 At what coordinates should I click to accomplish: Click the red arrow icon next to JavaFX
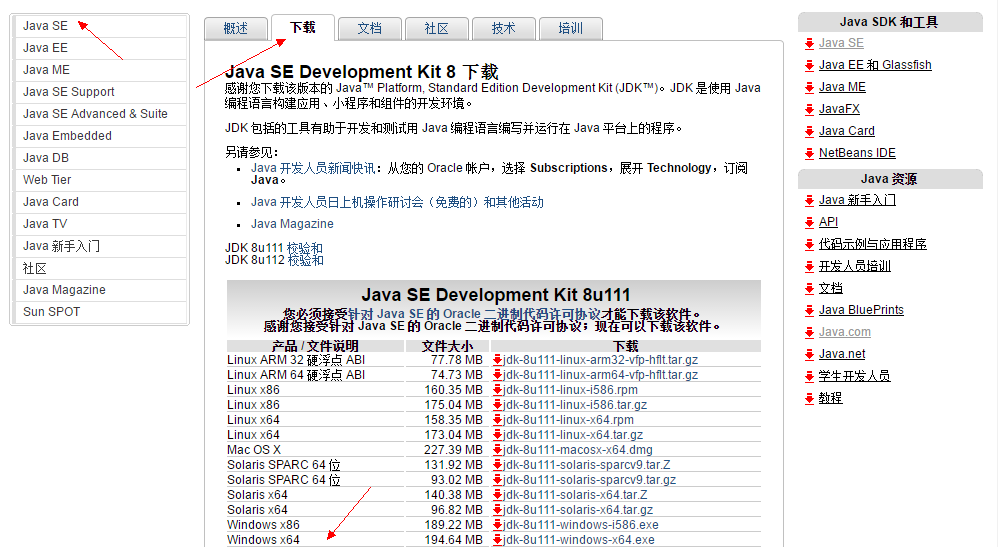tap(809, 110)
